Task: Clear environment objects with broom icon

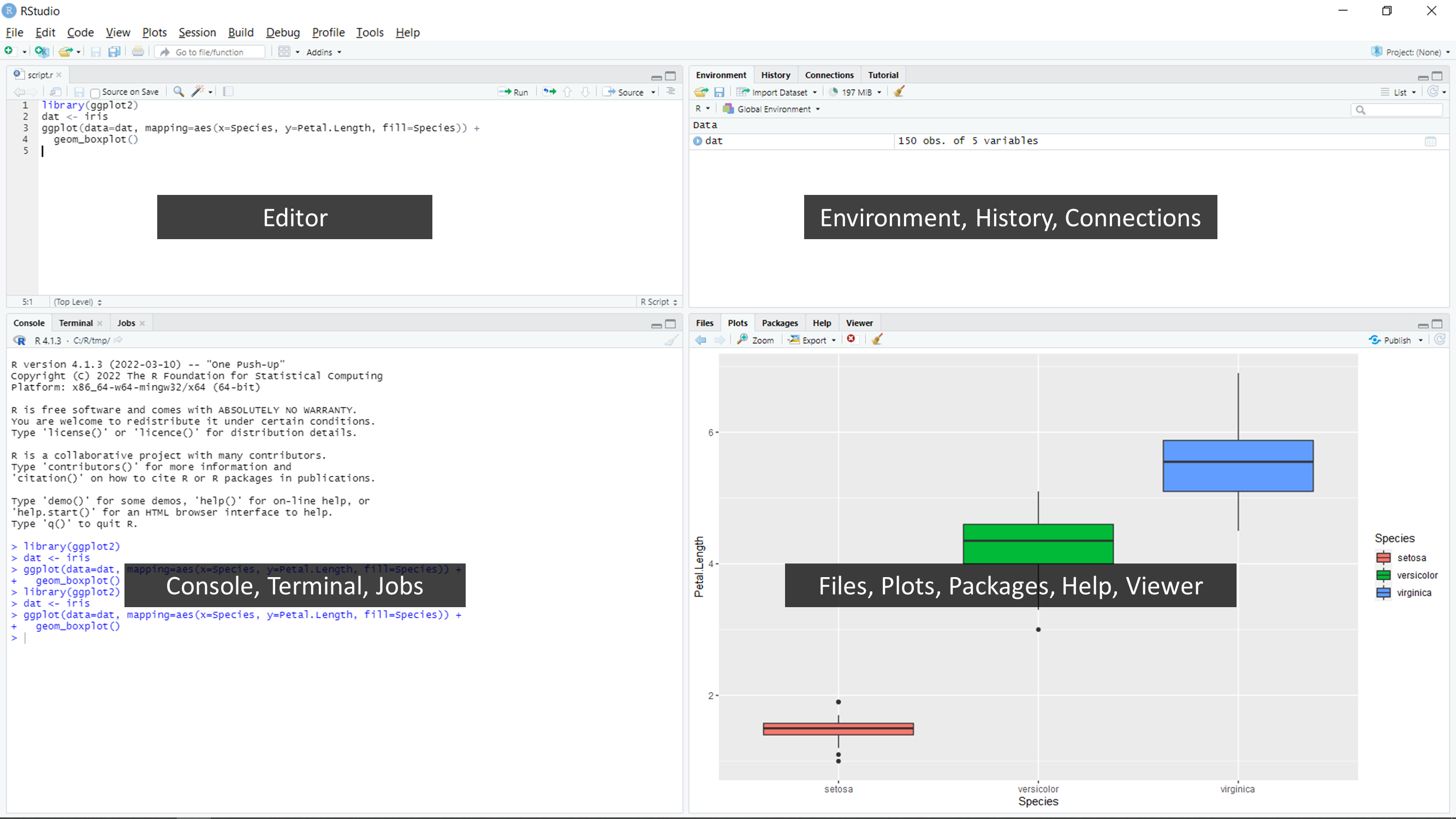Action: point(899,92)
